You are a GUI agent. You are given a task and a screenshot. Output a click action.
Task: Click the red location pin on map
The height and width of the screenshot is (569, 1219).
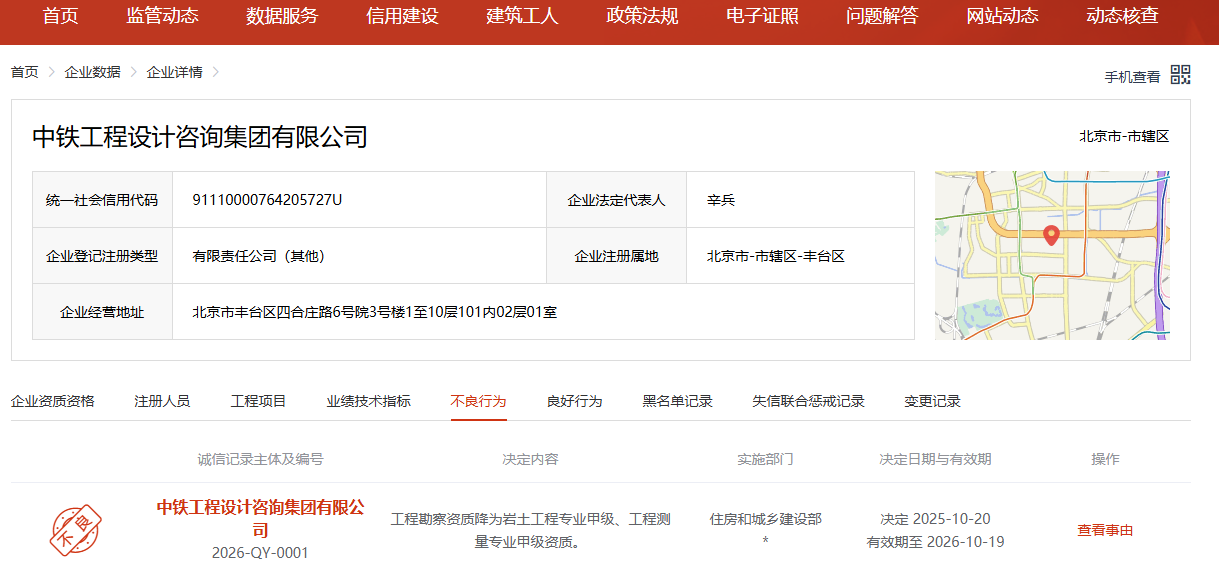point(1050,236)
